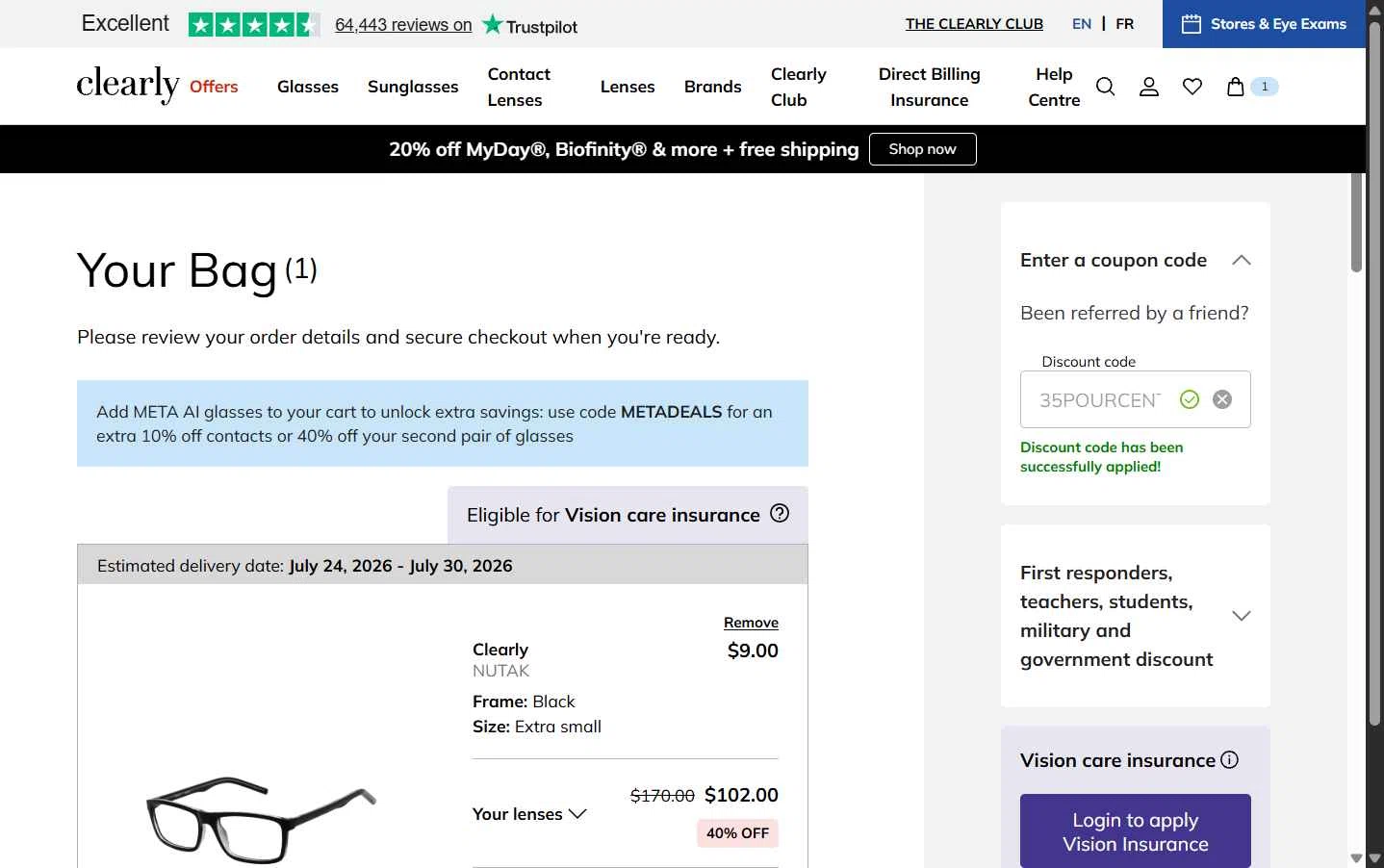The image size is (1384, 868).
Task: Expand the first responders discount section
Action: pyautogui.click(x=1242, y=616)
